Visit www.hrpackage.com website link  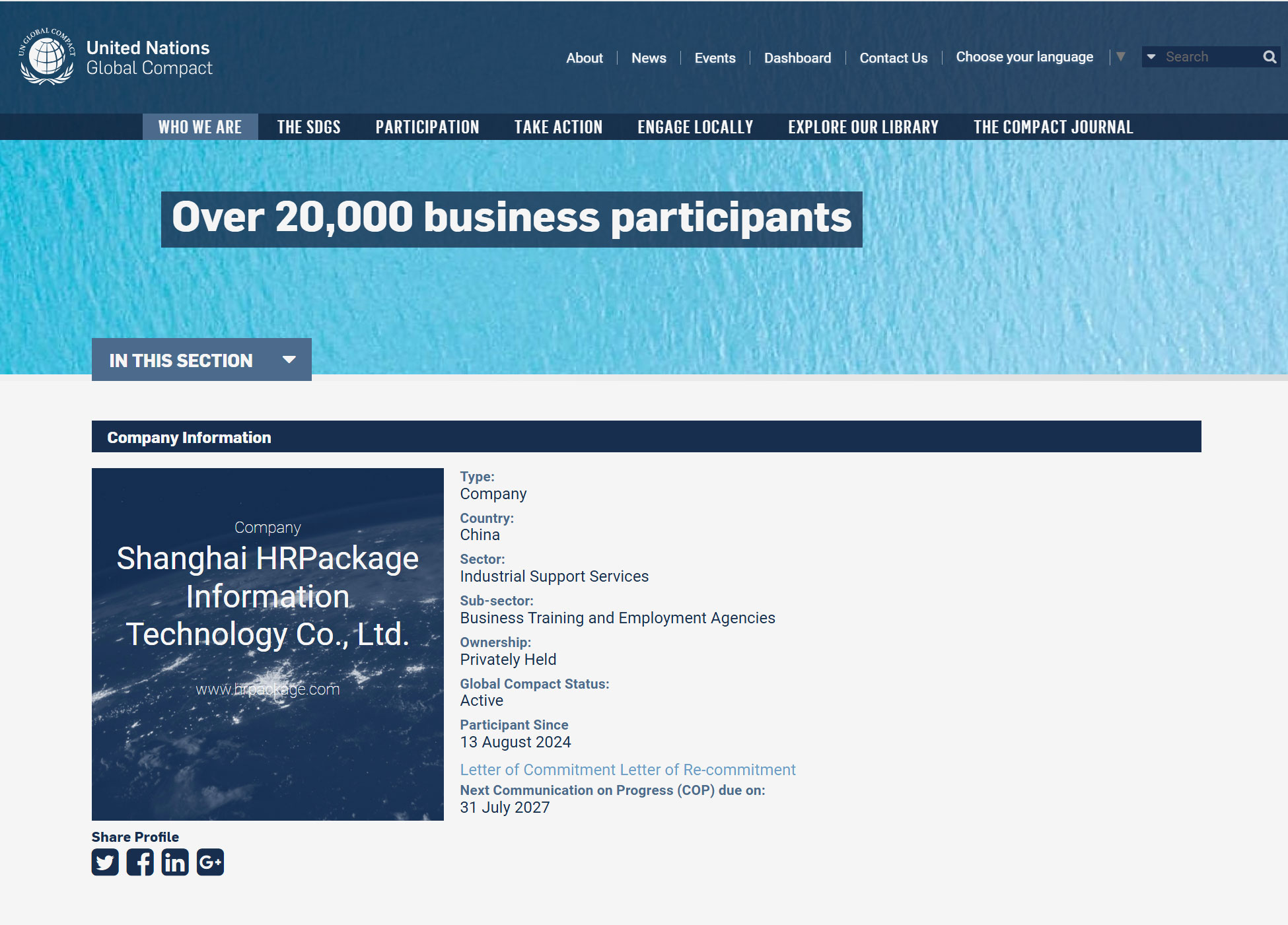268,689
